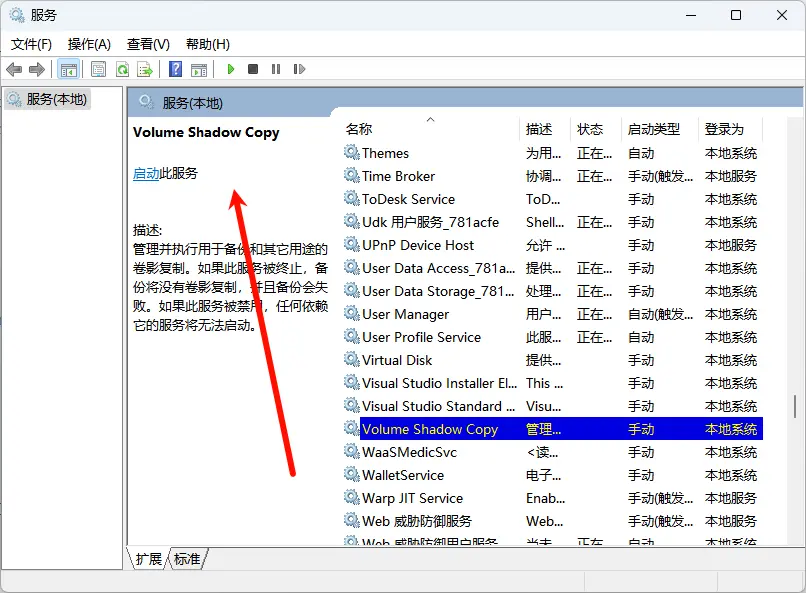Screen dimensions: 806x593
Task: Select the Time Broker service
Action: pos(553,176)
